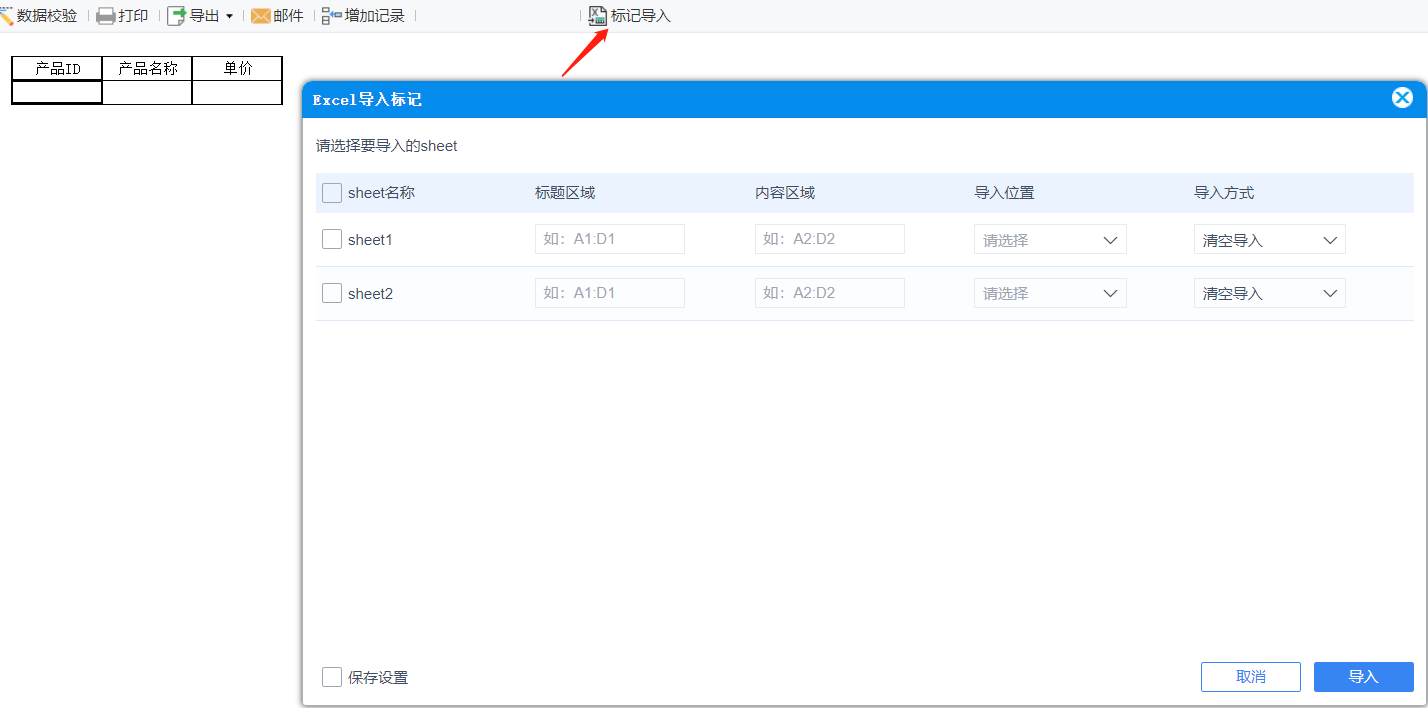Click the printer icon in toolbar
The width and height of the screenshot is (1428, 708).
[106, 16]
